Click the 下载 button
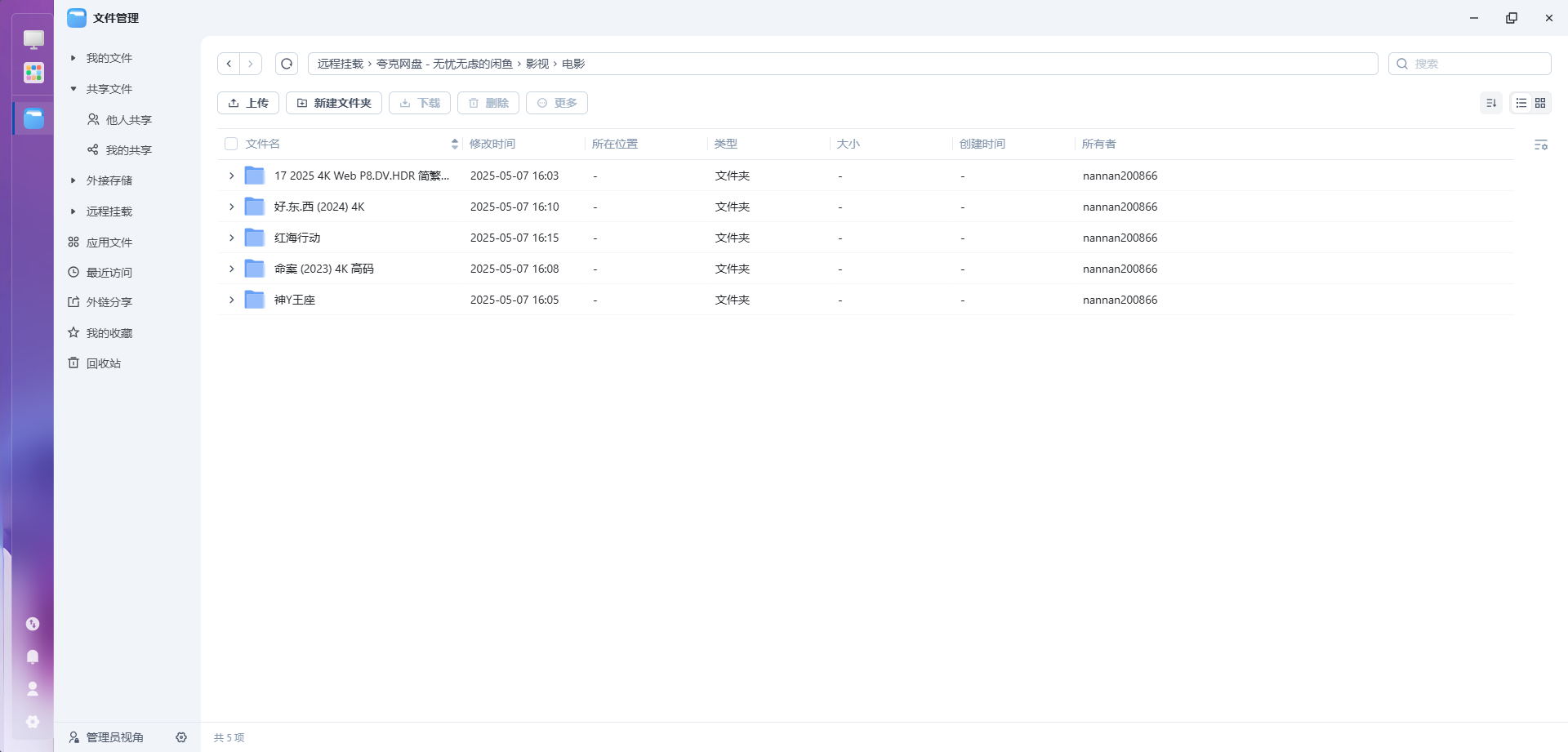 click(420, 103)
